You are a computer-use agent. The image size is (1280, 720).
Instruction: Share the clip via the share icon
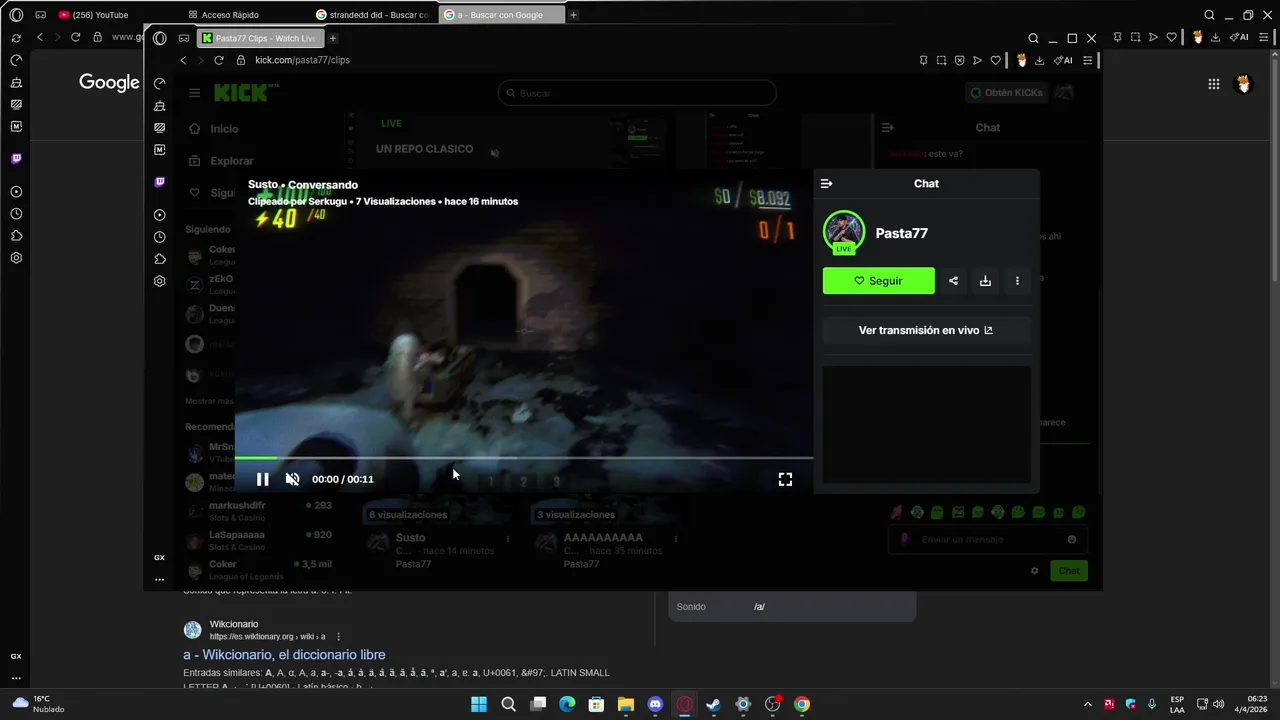pos(953,281)
